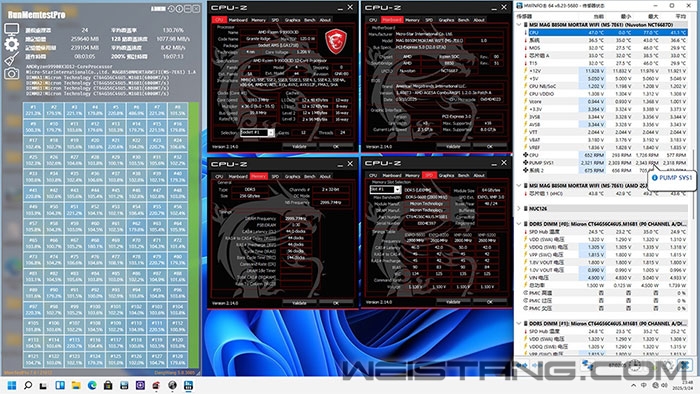Open About tab in the Mainboard CPU-Z window
The width and height of the screenshot is (700, 394).
pyautogui.click(x=479, y=20)
